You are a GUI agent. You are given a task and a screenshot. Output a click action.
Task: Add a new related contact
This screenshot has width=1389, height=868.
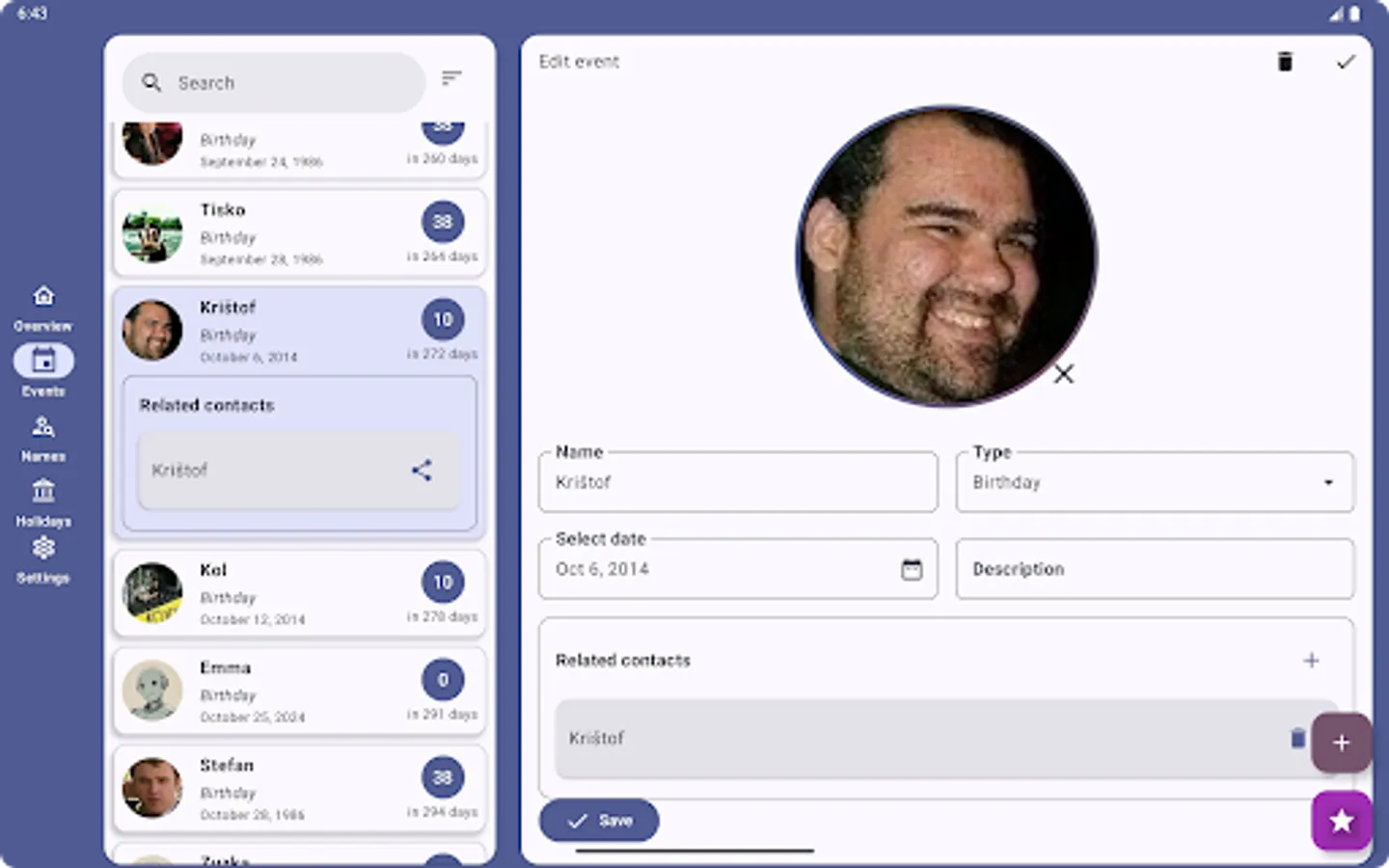point(1311,661)
